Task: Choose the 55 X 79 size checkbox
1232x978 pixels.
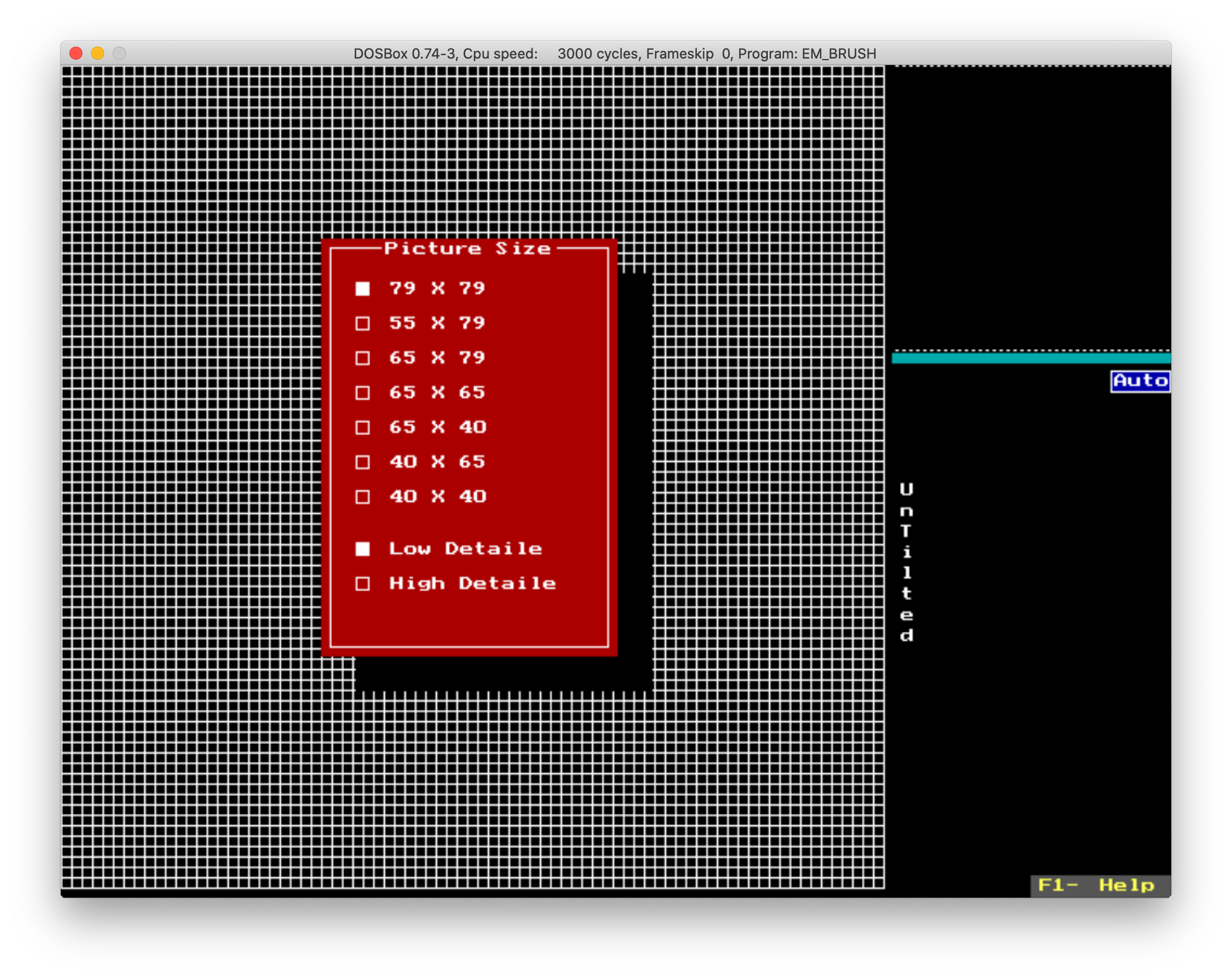Action: pos(362,323)
